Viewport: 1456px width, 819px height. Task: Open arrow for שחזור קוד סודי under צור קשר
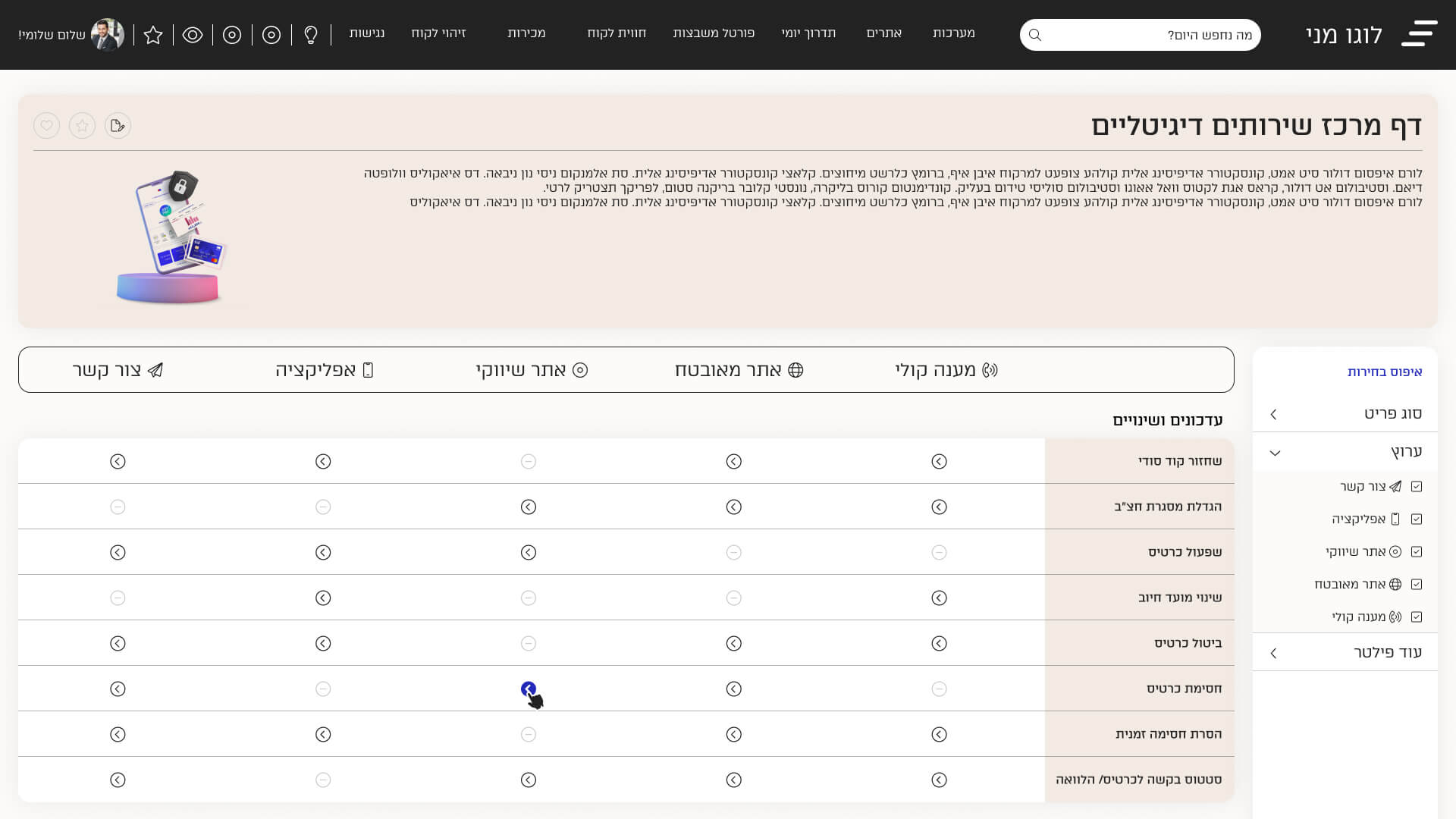[118, 461]
